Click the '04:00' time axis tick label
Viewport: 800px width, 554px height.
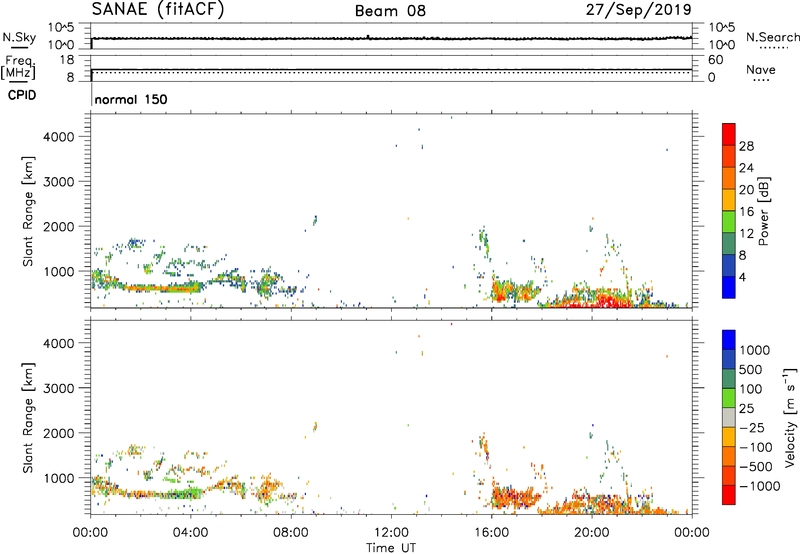point(191,533)
